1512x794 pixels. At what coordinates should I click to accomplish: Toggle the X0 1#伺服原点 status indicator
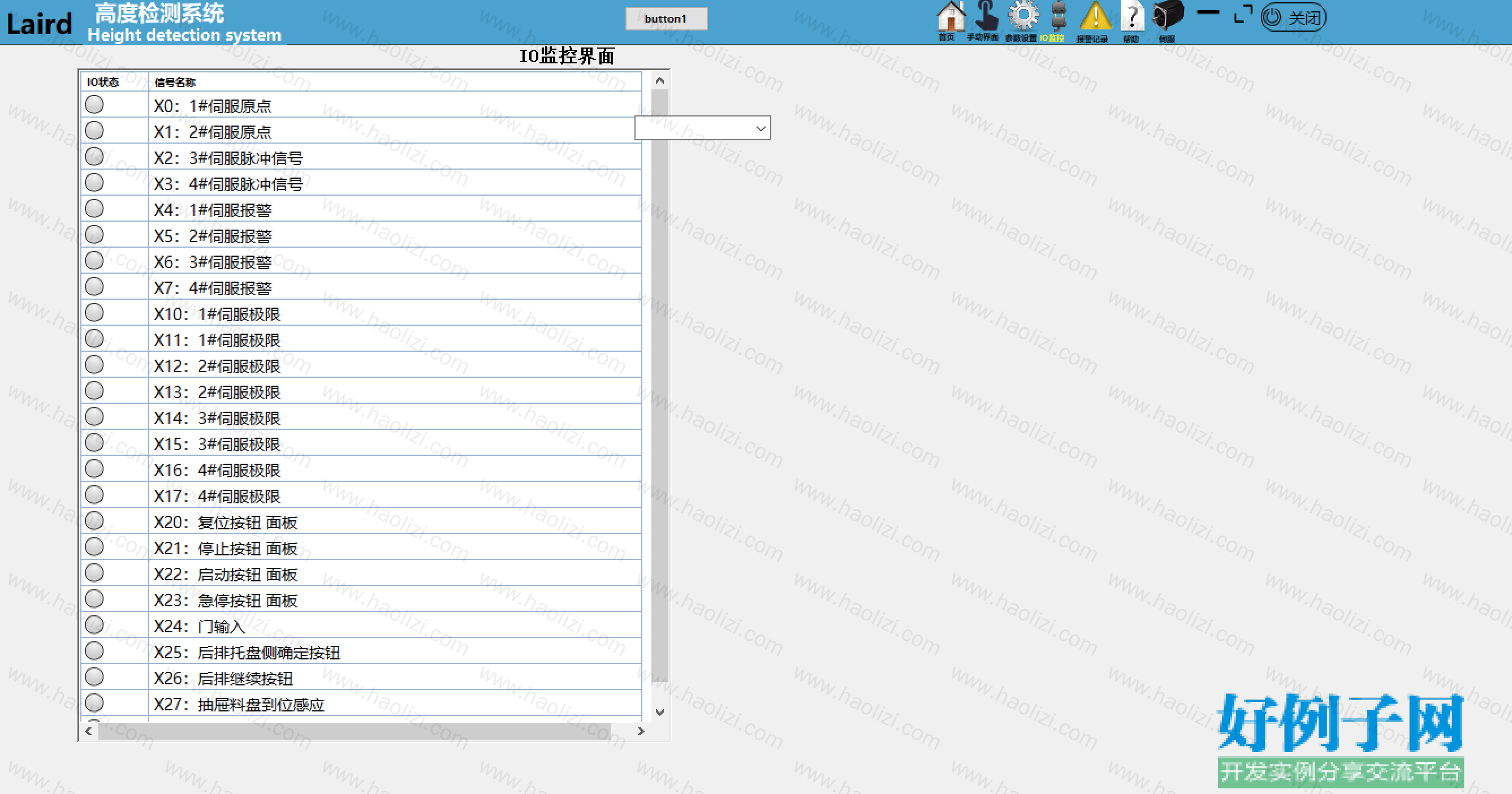click(x=94, y=105)
